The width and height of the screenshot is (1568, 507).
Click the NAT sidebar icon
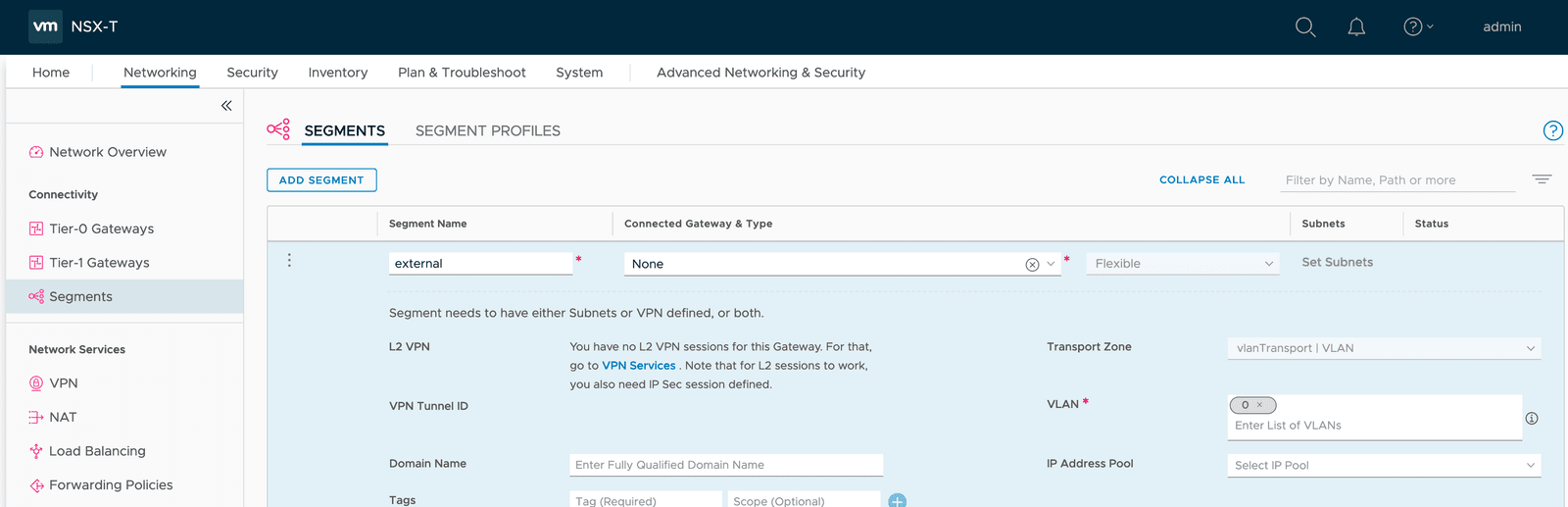36,417
